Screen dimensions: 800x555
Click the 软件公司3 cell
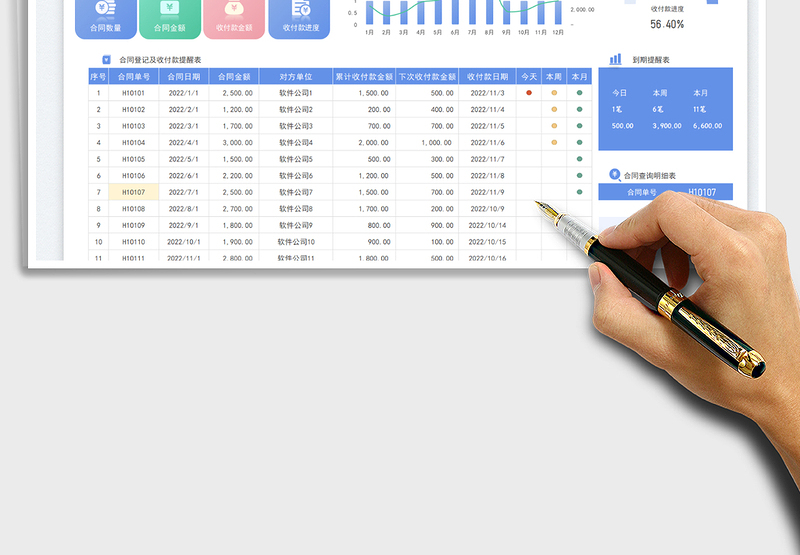[295, 126]
